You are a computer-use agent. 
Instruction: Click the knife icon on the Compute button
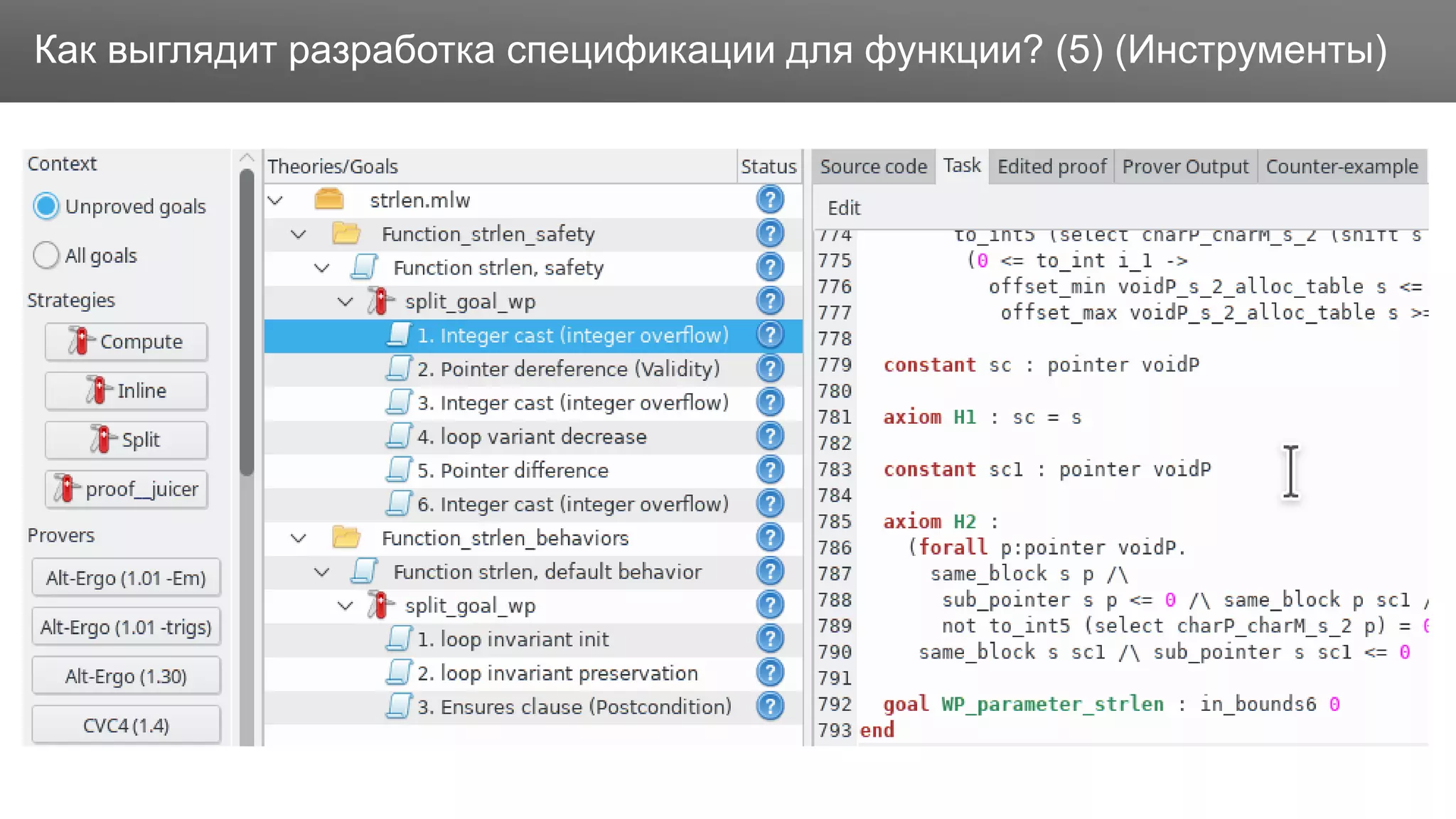coord(81,341)
